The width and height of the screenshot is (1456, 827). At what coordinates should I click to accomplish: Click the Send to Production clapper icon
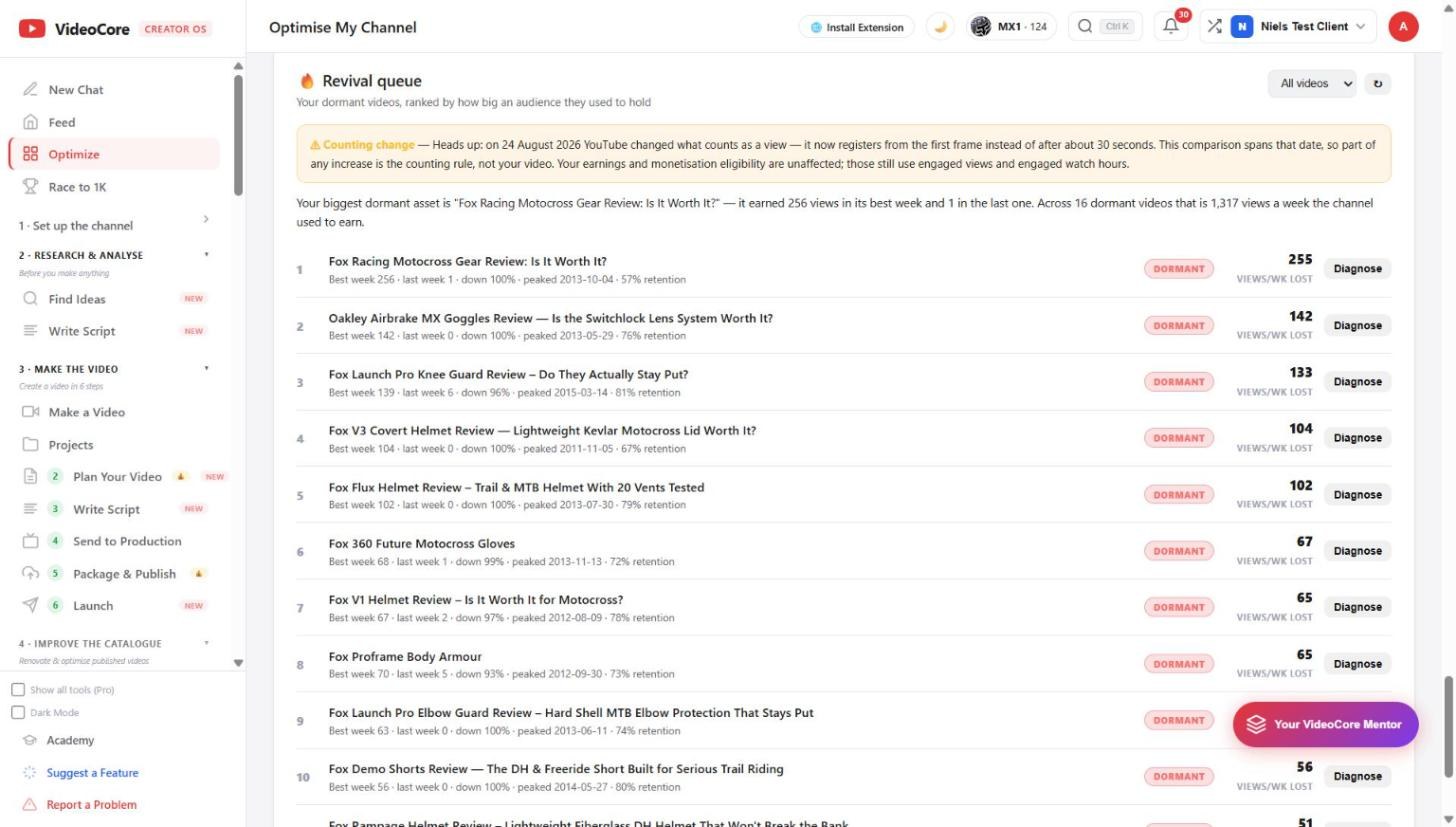tap(30, 541)
